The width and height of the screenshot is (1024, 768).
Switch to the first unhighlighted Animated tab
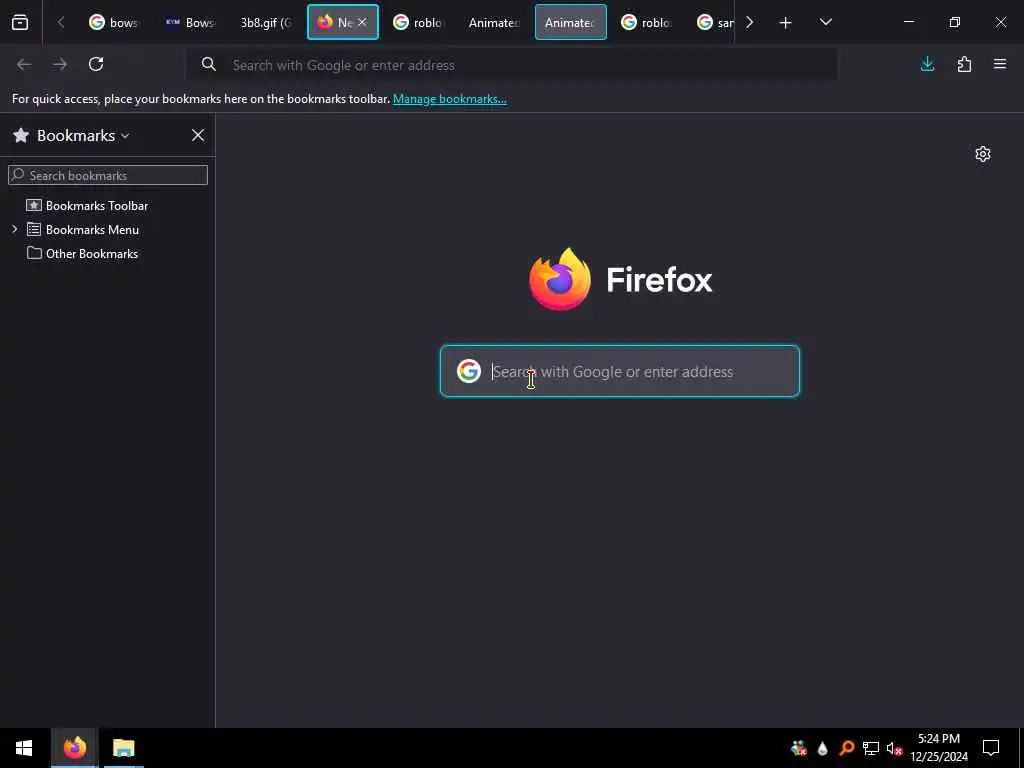494,22
